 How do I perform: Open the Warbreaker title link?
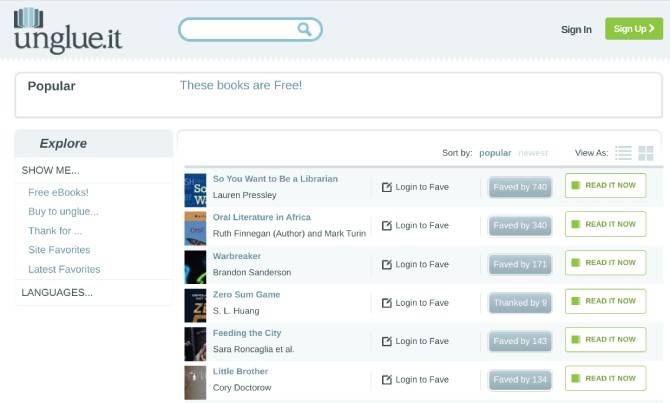pos(237,256)
